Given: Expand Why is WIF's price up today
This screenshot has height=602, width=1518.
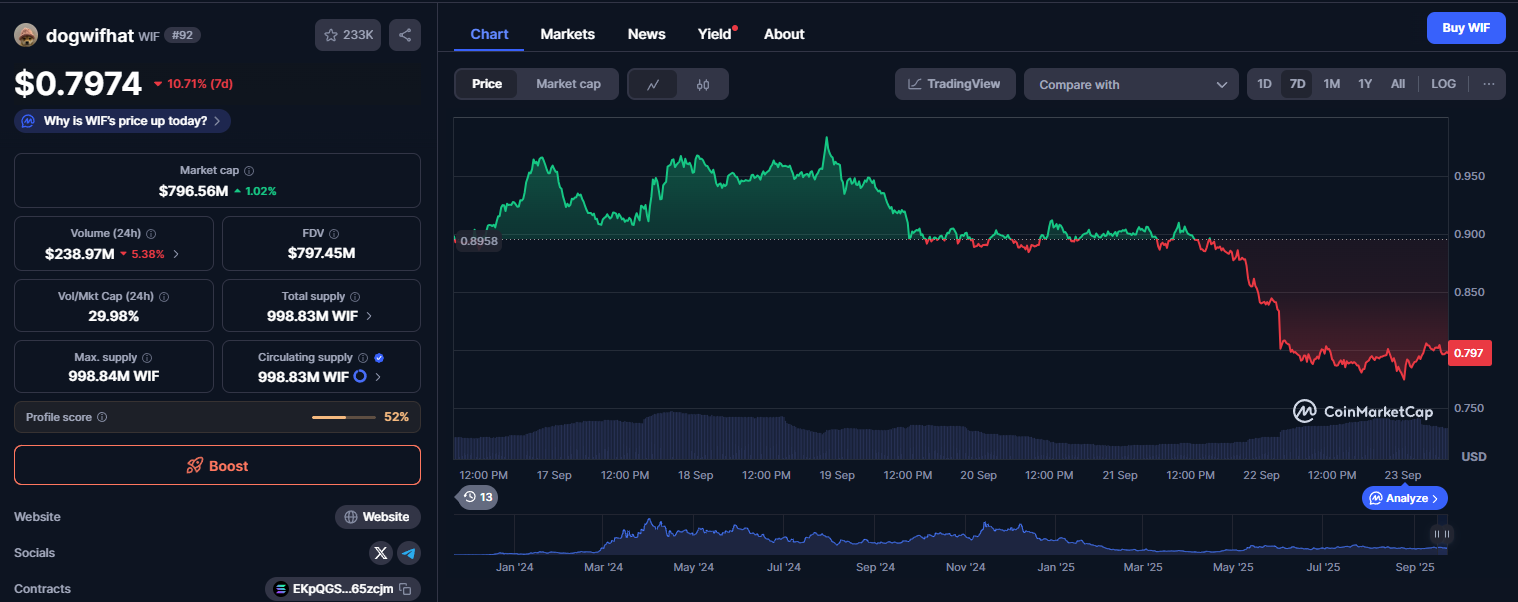Looking at the screenshot, I should [122, 121].
